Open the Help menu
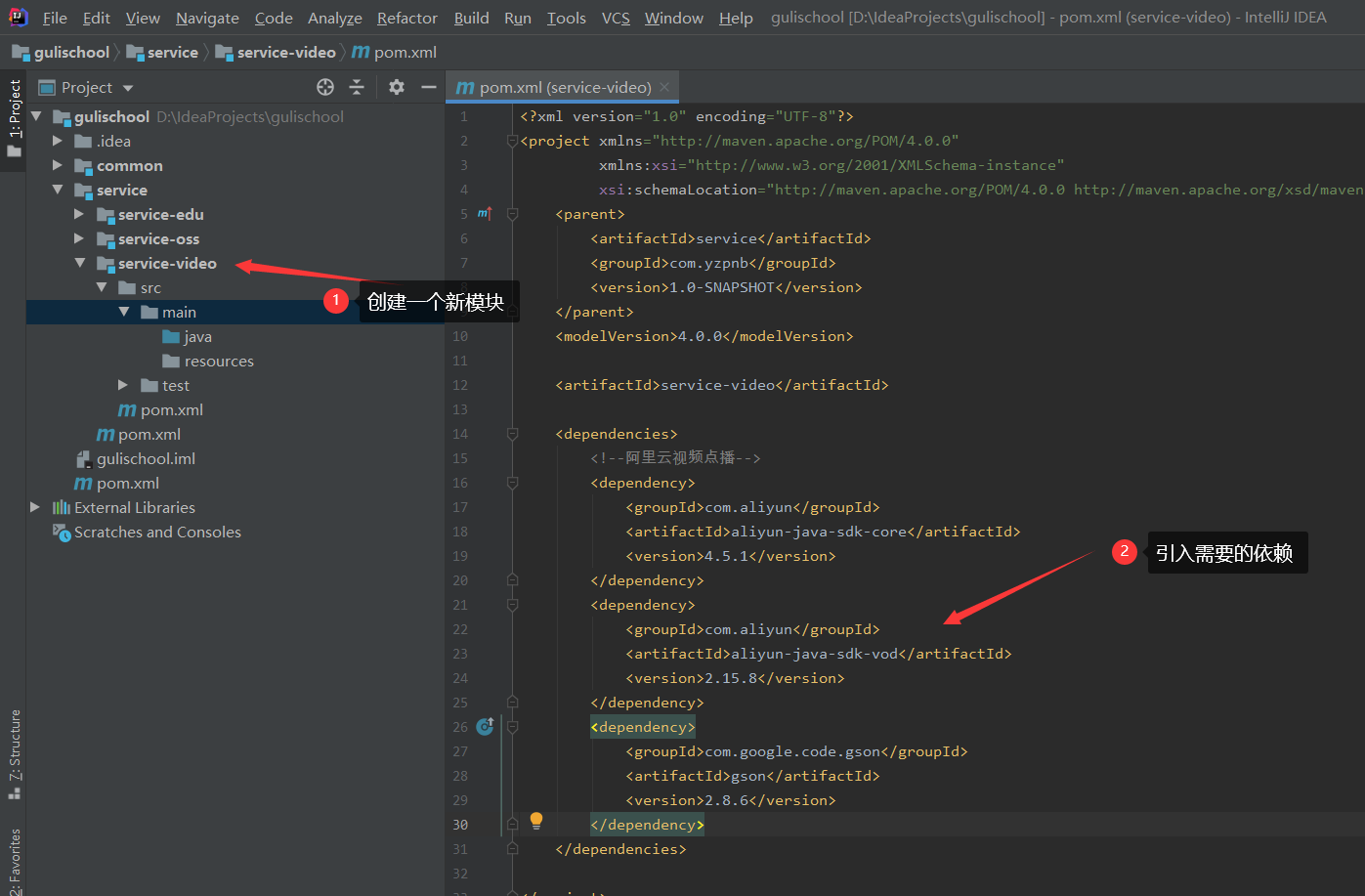Image resolution: width=1365 pixels, height=896 pixels. [736, 18]
